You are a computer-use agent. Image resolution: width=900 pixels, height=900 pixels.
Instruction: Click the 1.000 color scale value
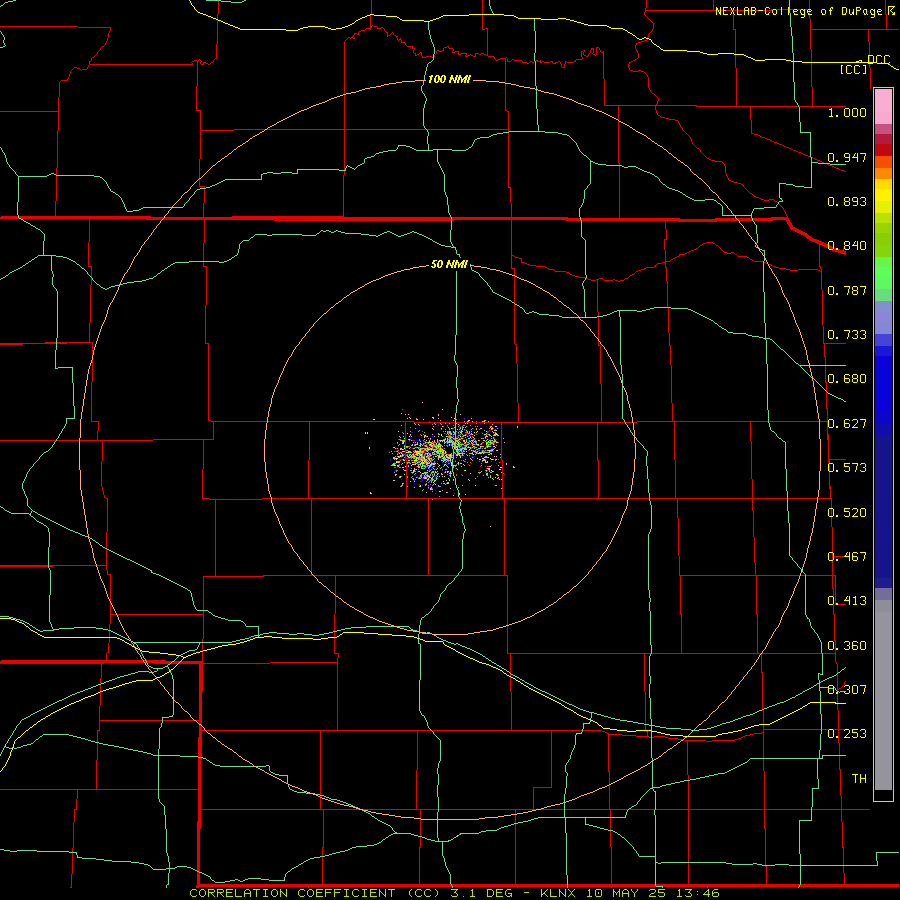click(847, 112)
